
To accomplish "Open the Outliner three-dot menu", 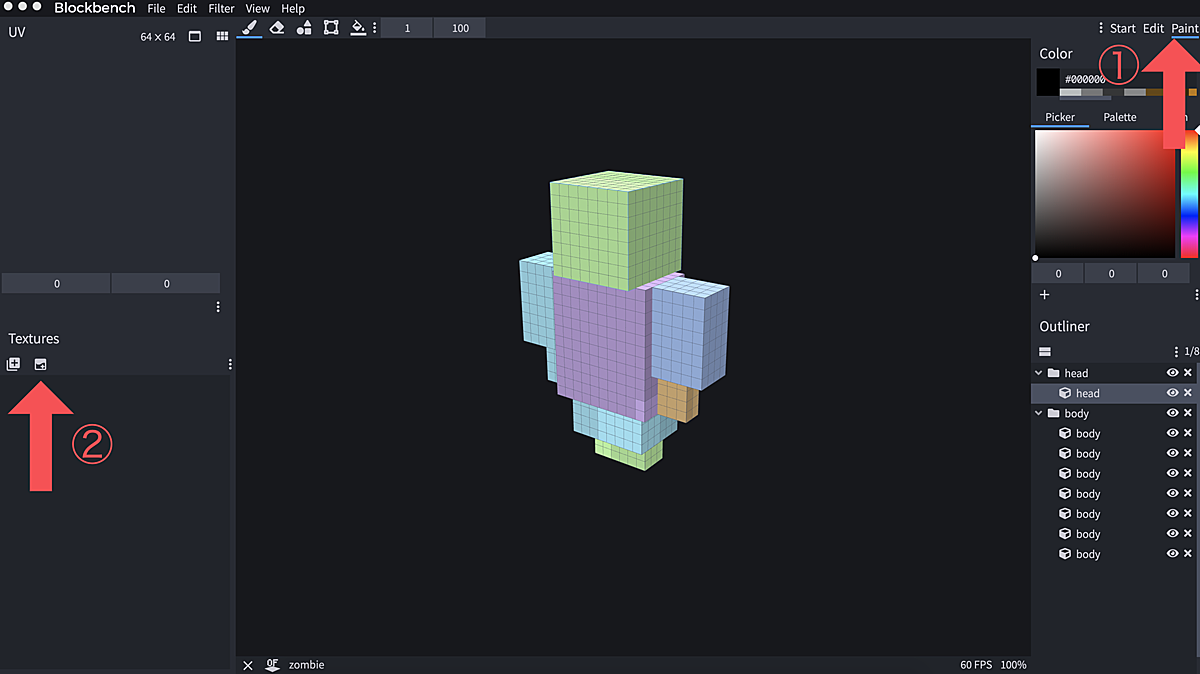I will tap(1176, 352).
